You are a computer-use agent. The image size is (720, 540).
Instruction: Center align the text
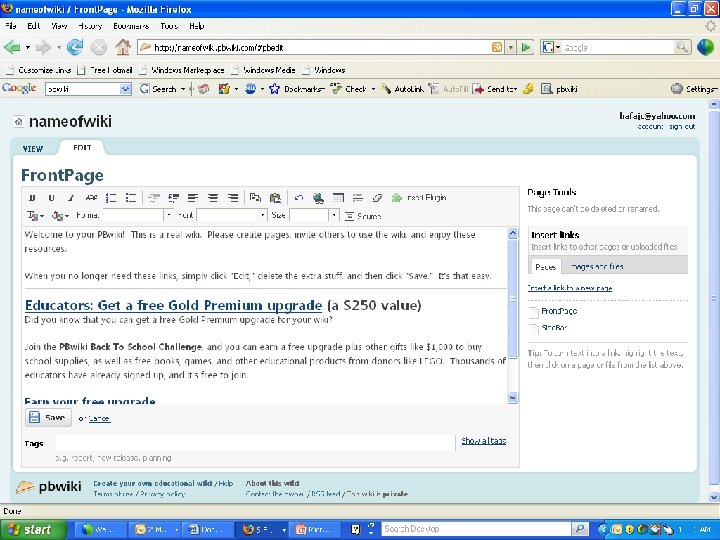click(213, 198)
